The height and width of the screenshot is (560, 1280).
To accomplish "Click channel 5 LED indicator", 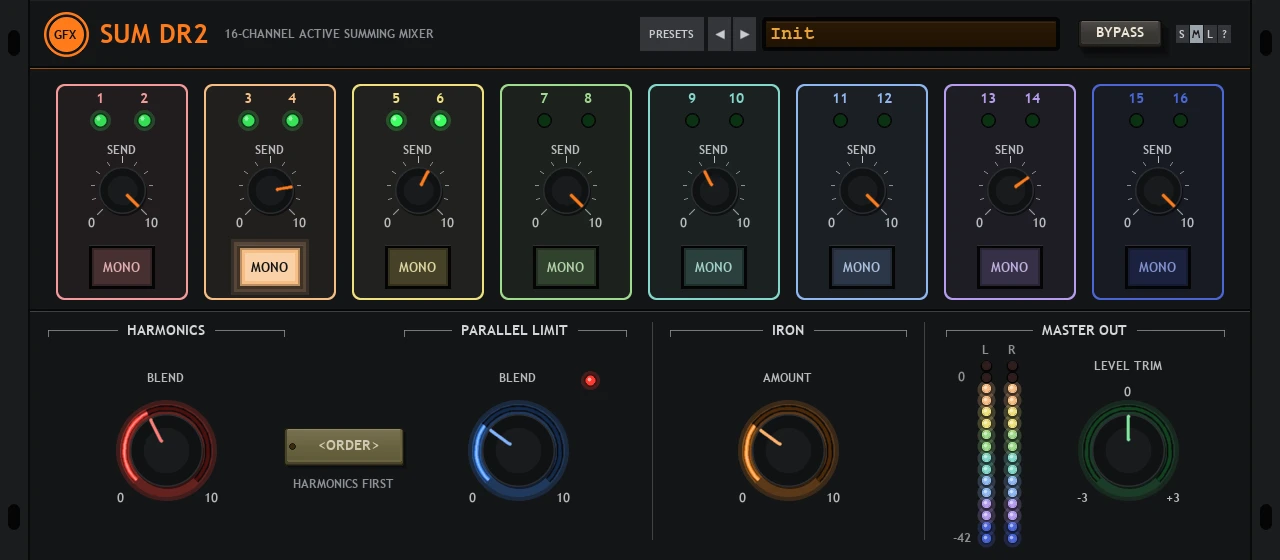I will pos(396,121).
